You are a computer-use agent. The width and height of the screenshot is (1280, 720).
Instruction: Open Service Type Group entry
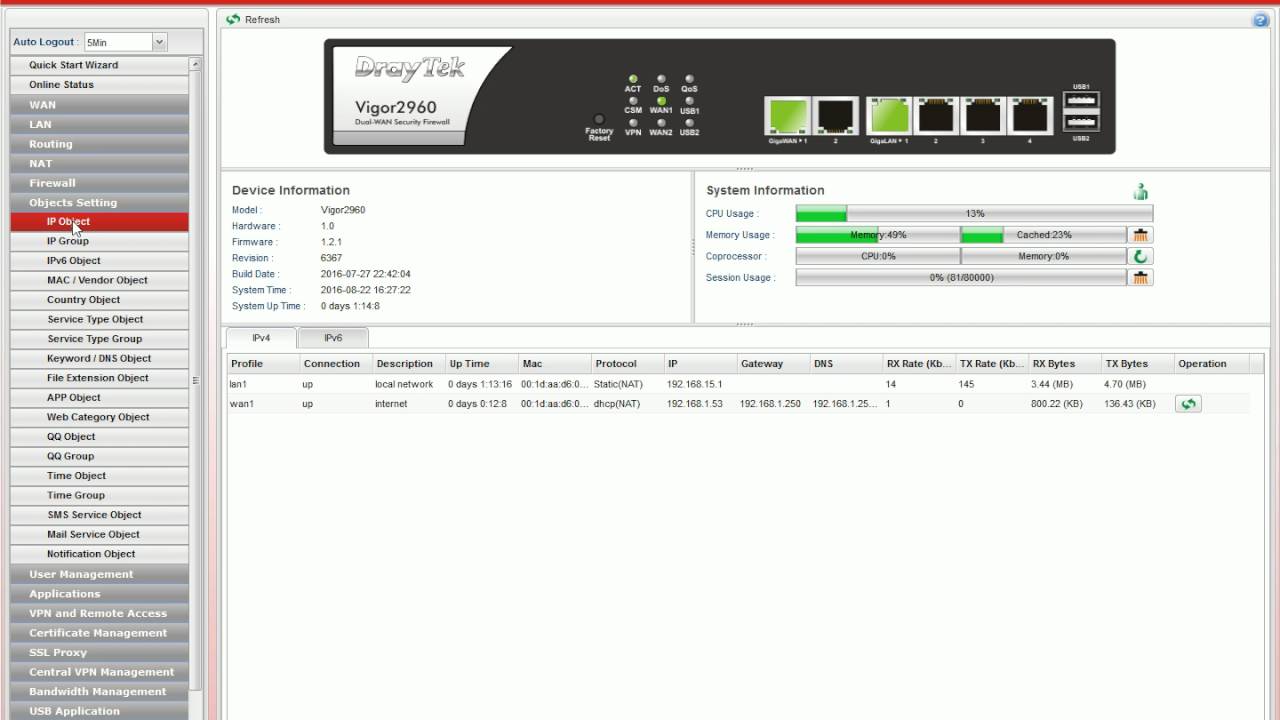tap(99, 339)
